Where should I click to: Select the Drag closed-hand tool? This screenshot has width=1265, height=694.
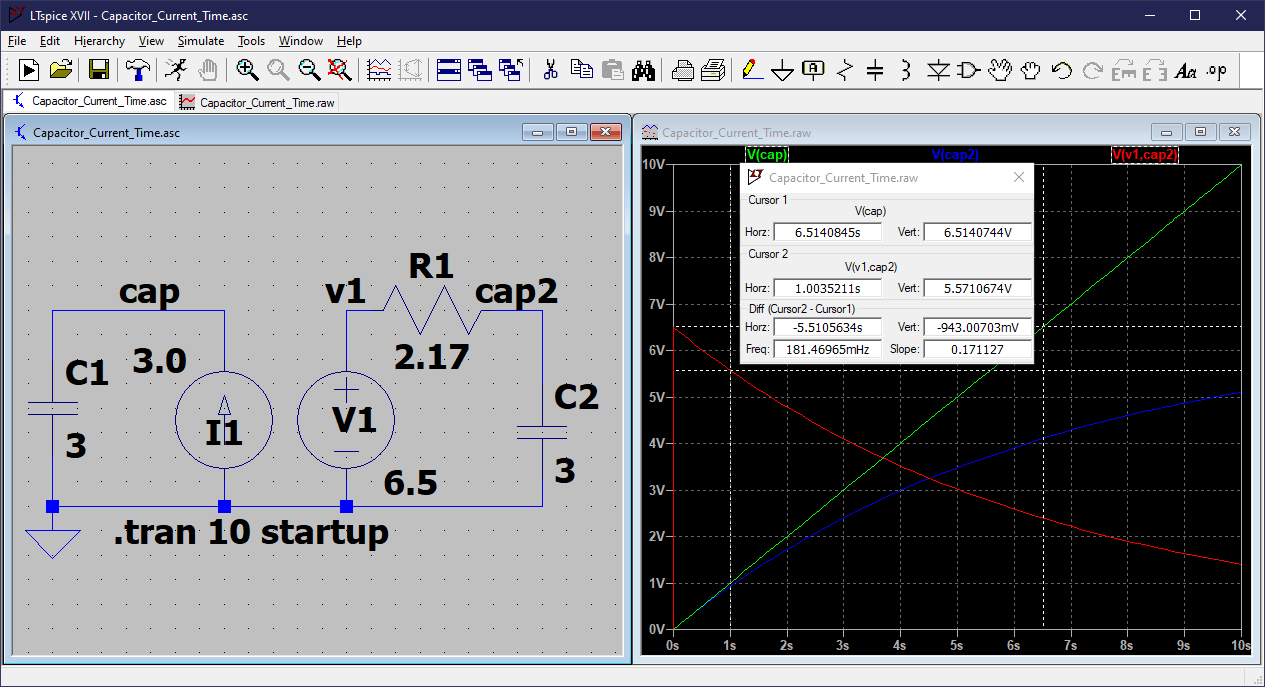click(x=1030, y=70)
